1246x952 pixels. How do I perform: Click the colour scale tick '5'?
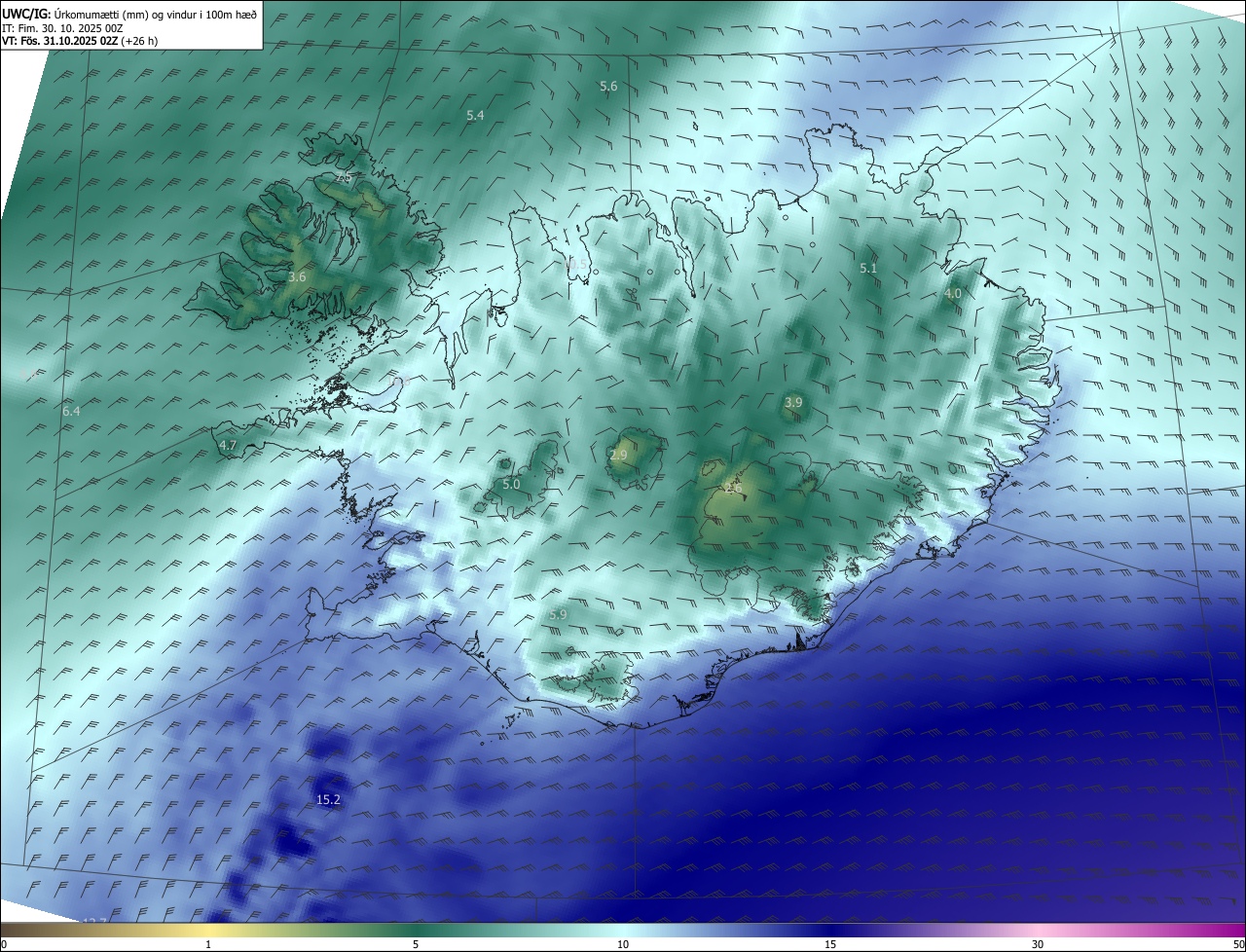coord(416,944)
